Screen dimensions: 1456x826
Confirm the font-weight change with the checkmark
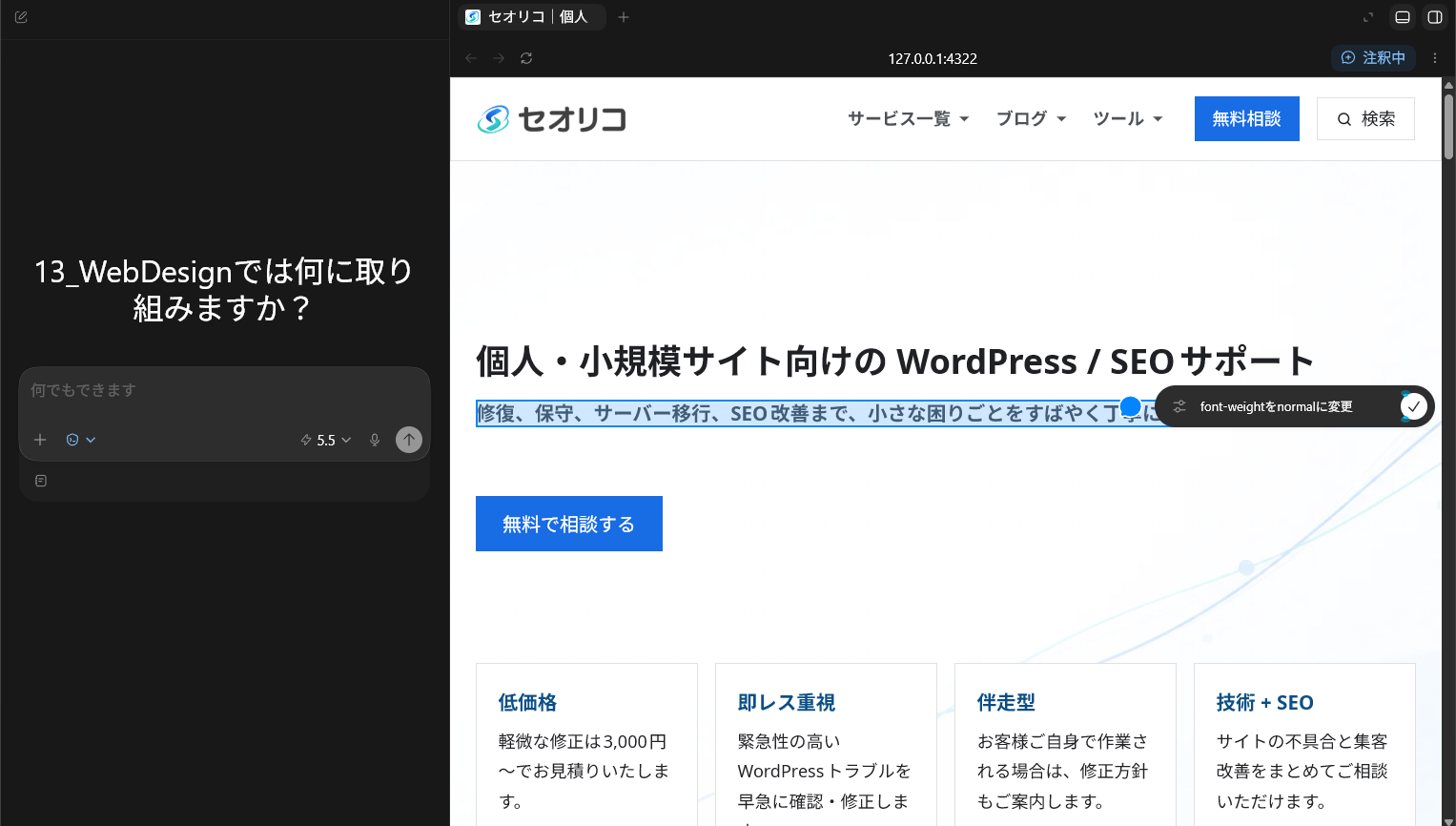click(1414, 406)
